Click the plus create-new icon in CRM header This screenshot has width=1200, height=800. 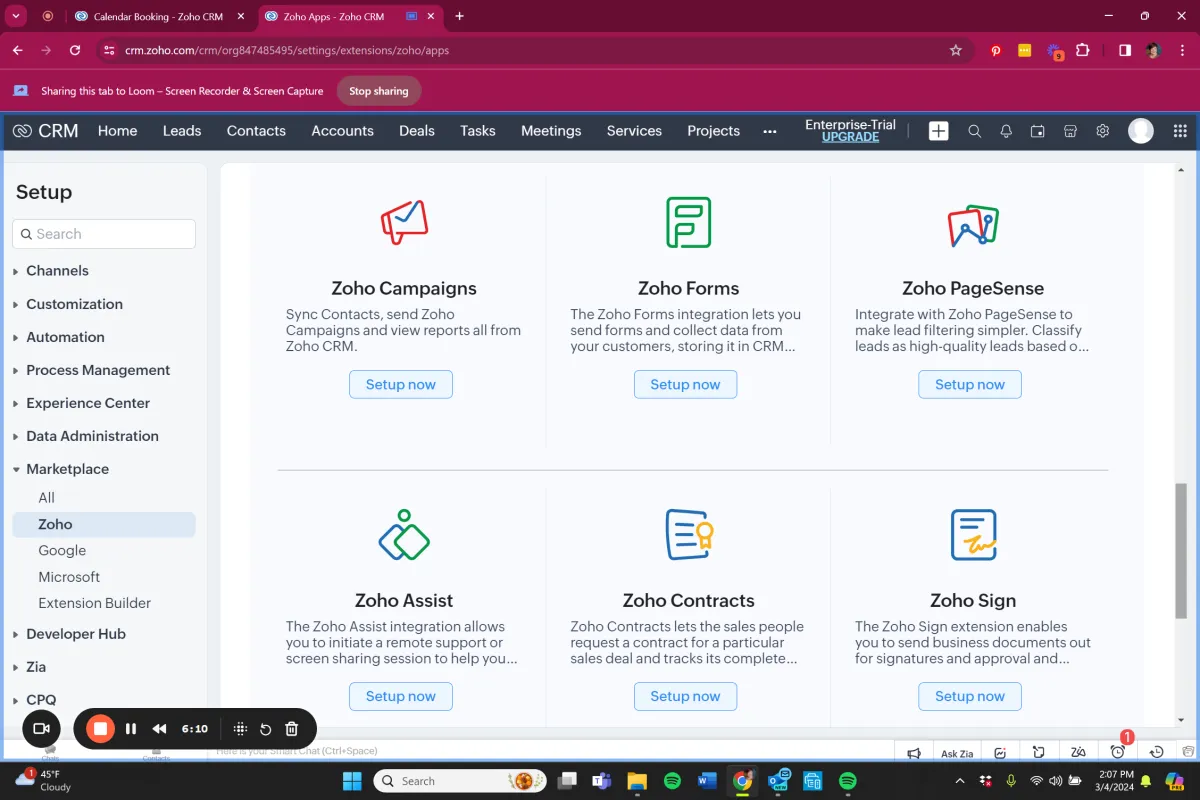(938, 131)
